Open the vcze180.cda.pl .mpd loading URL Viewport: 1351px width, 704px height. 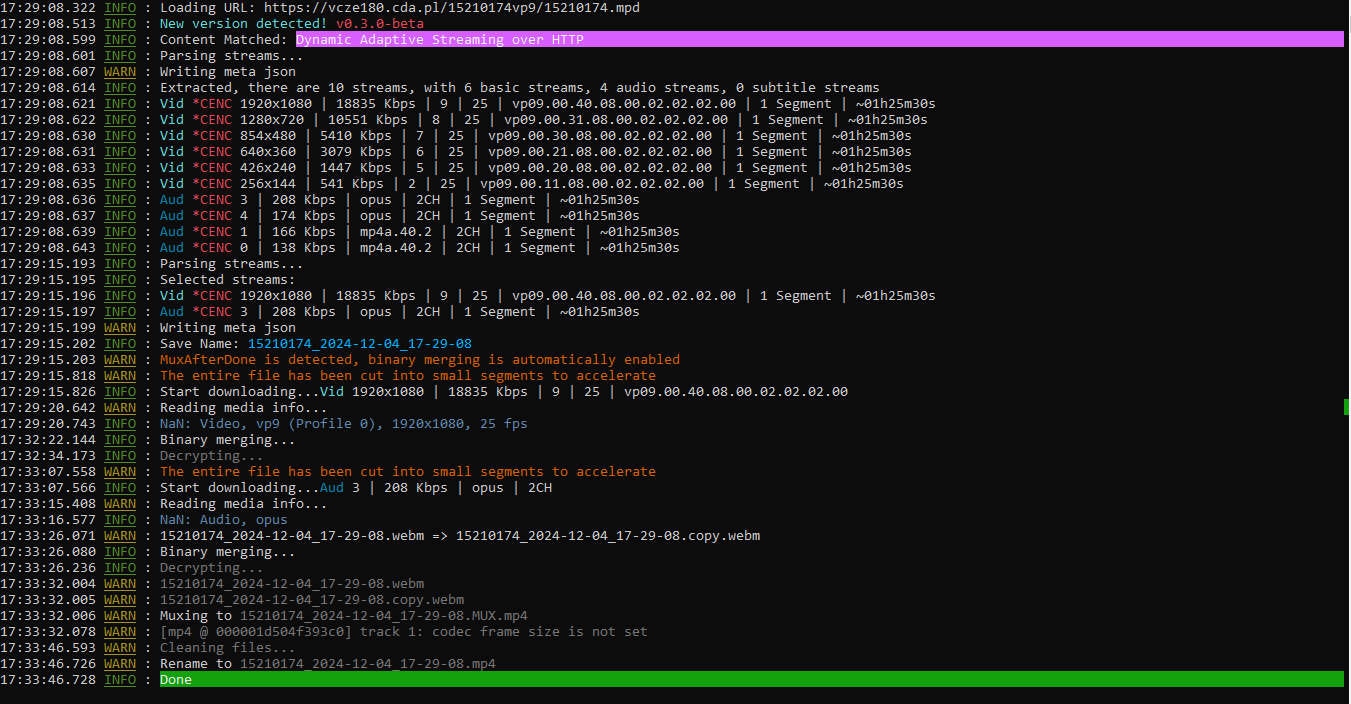(x=452, y=8)
